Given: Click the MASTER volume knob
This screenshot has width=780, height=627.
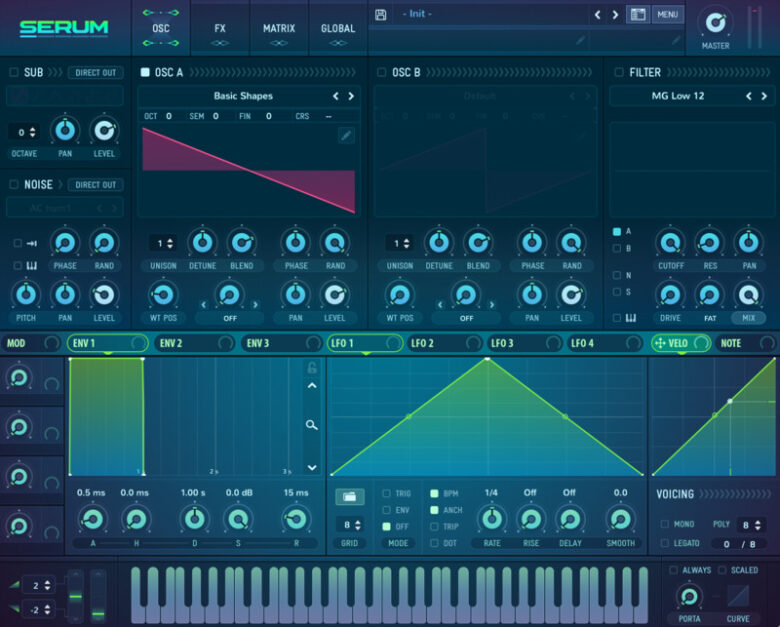Looking at the screenshot, I should point(715,22).
